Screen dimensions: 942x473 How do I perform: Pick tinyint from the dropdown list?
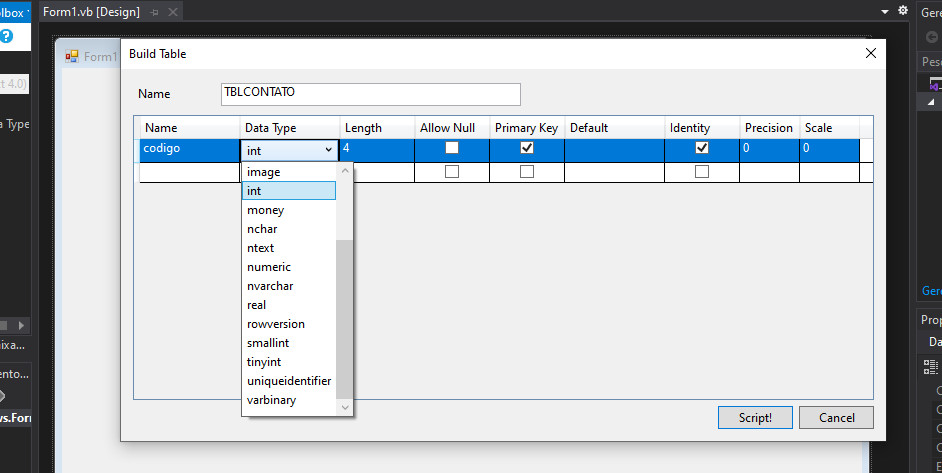[288, 362]
